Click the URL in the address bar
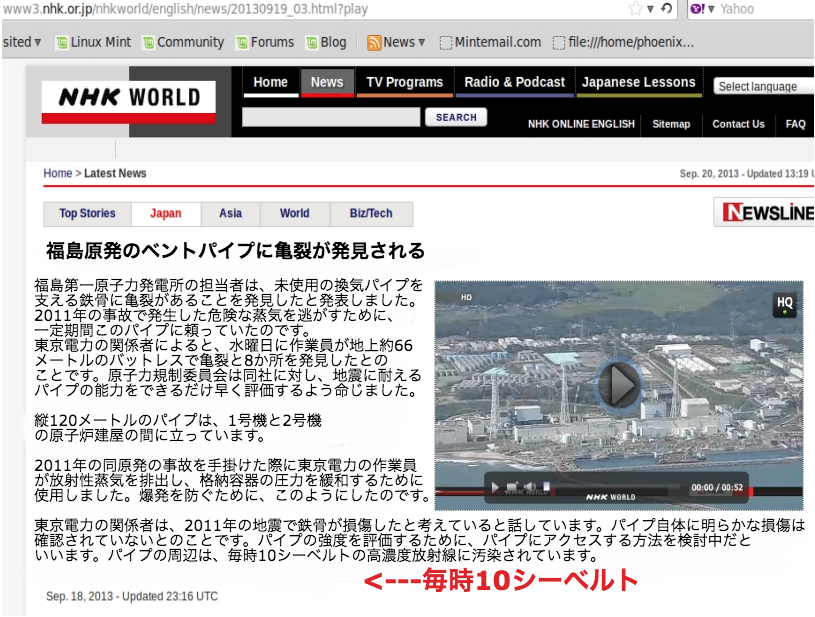Screen dimensions: 815x617 point(186,9)
